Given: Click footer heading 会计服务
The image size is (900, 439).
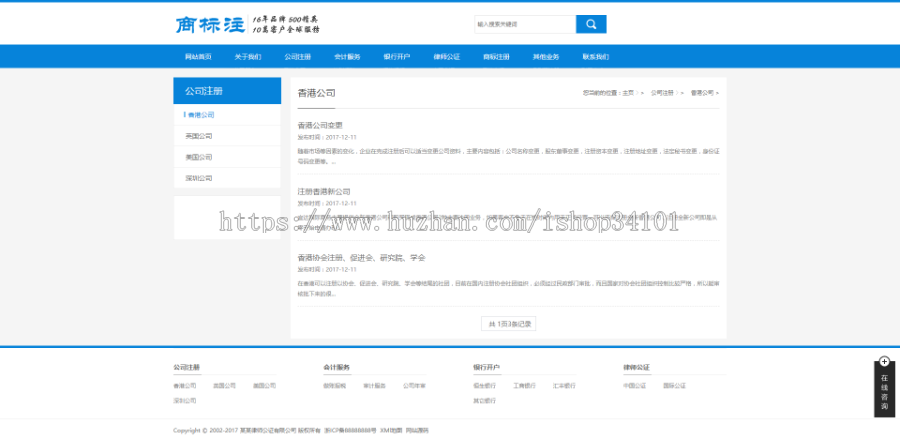Looking at the screenshot, I should [x=336, y=367].
